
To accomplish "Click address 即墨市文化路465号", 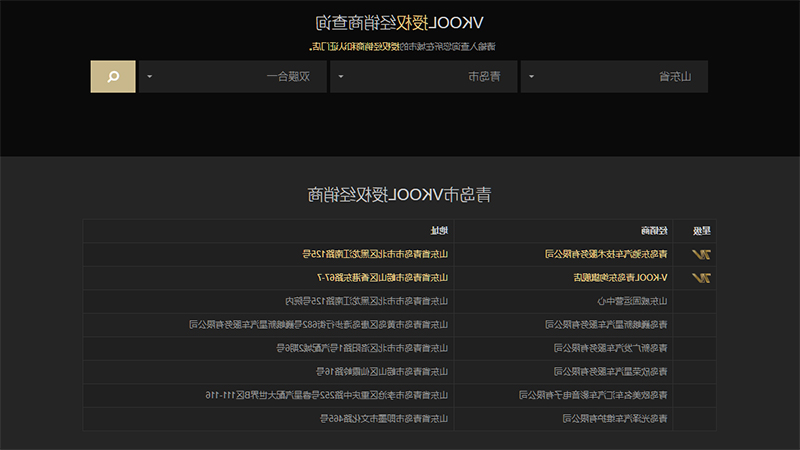I will [384, 418].
